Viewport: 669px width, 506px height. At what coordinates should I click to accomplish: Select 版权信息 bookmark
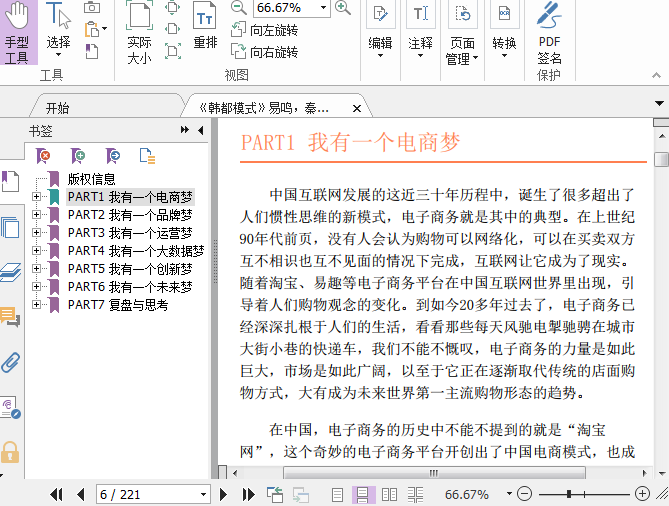point(91,179)
